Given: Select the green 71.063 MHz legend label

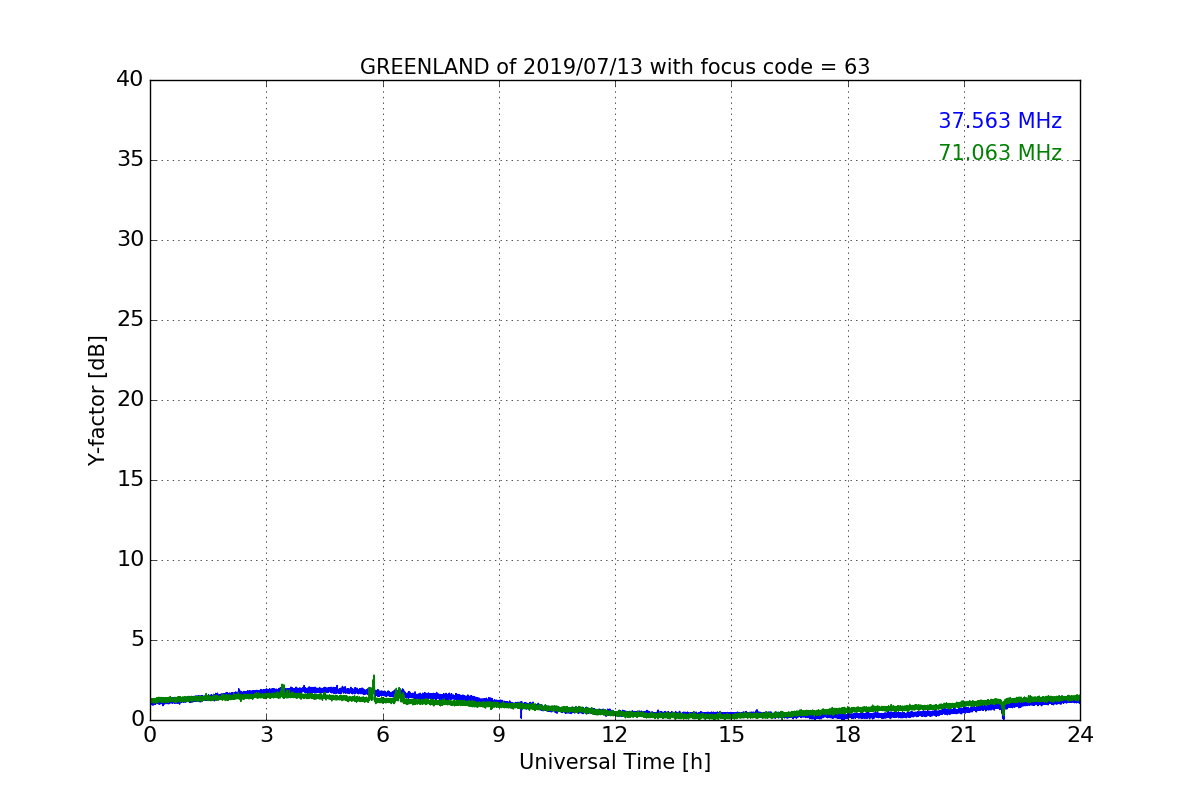Looking at the screenshot, I should tap(1000, 153).
